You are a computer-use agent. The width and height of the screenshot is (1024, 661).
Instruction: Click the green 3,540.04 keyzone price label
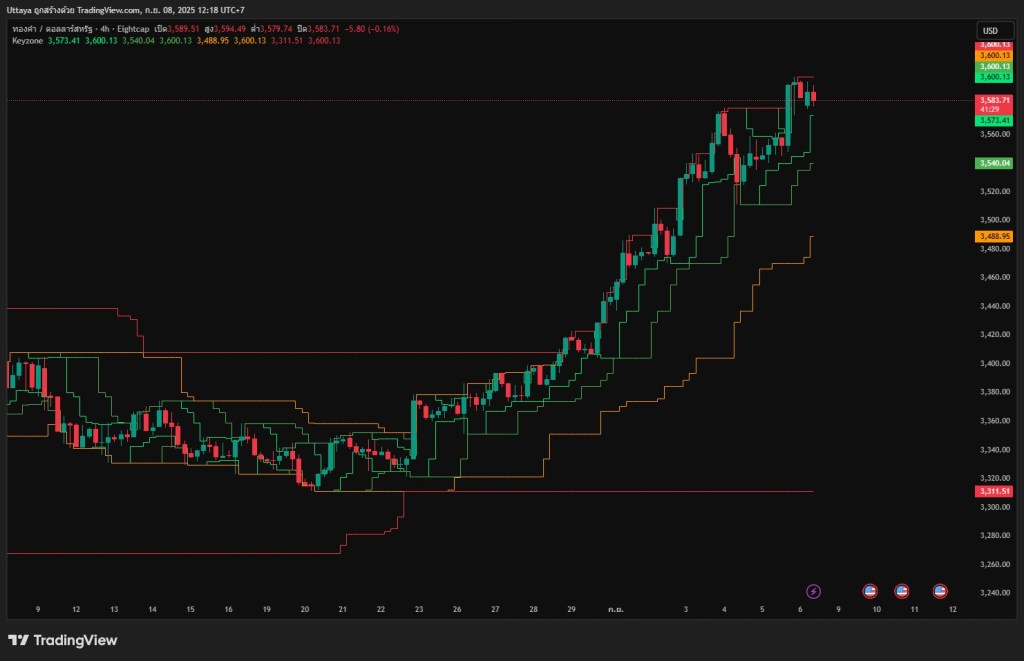click(x=992, y=162)
